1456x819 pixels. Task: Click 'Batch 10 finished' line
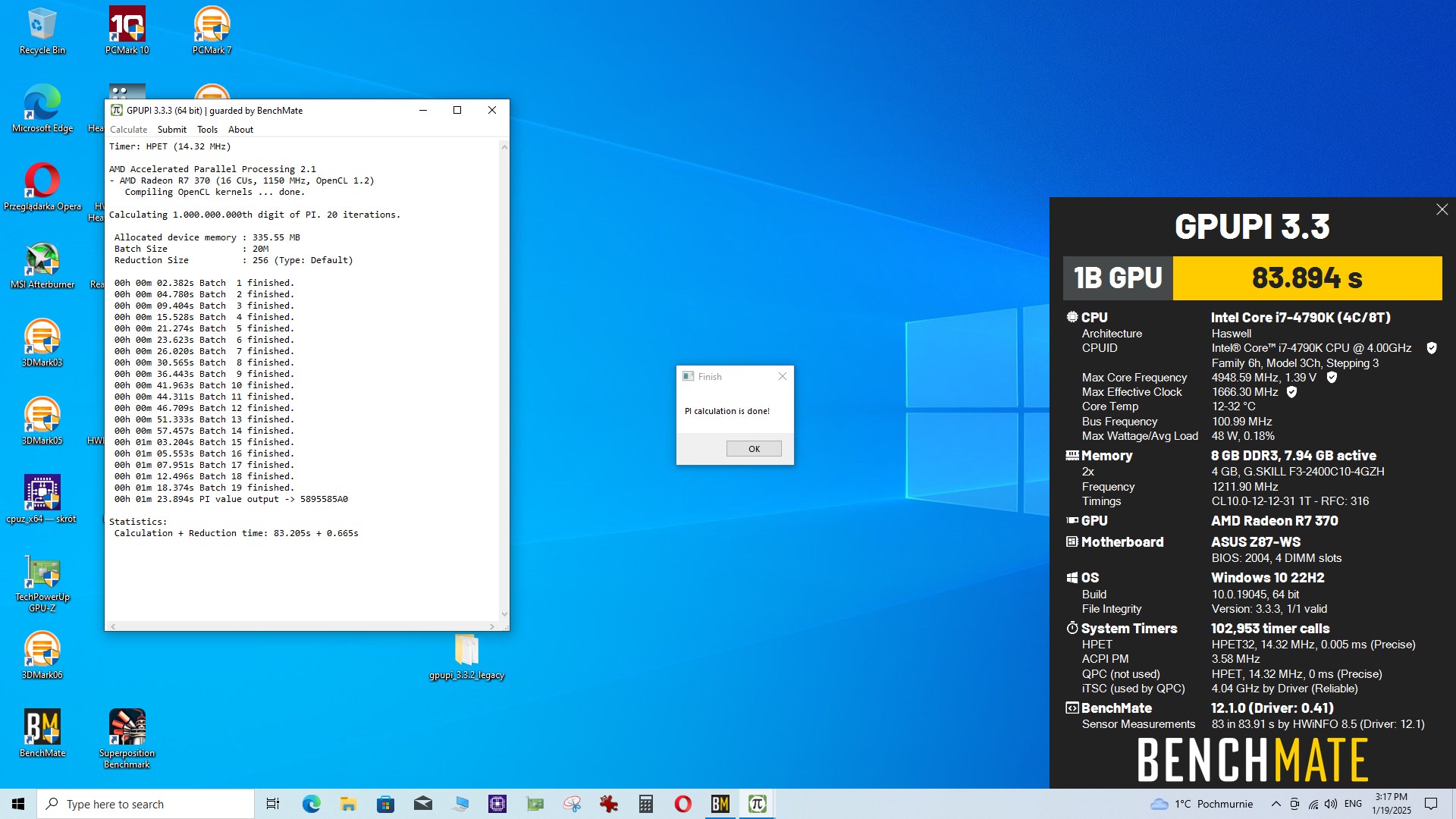point(204,385)
